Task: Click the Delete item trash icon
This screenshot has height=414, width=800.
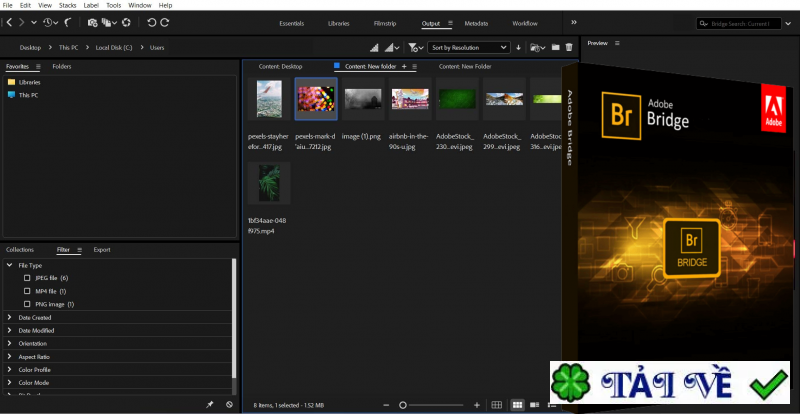Action: [569, 47]
